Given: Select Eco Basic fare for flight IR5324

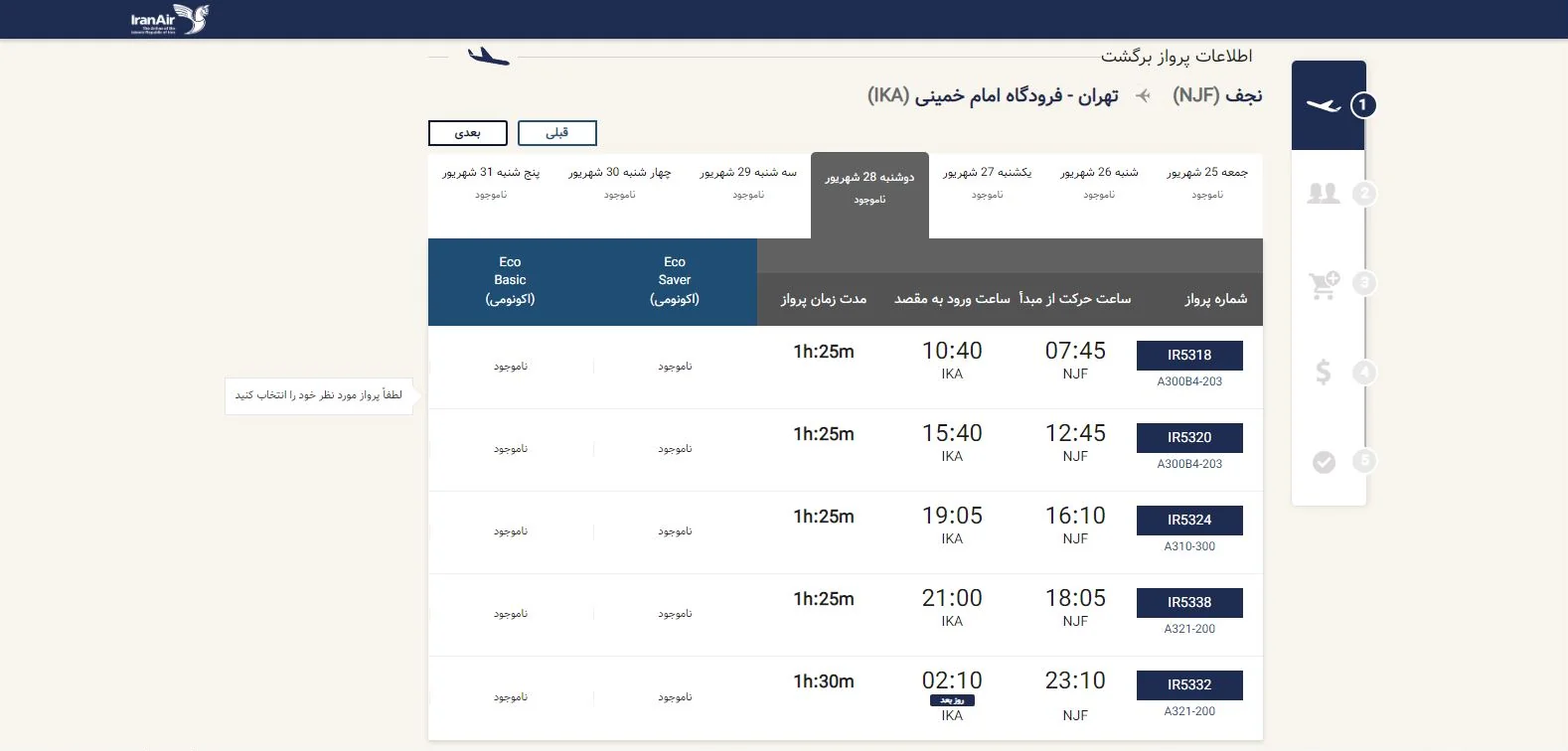Looking at the screenshot, I should click(511, 531).
